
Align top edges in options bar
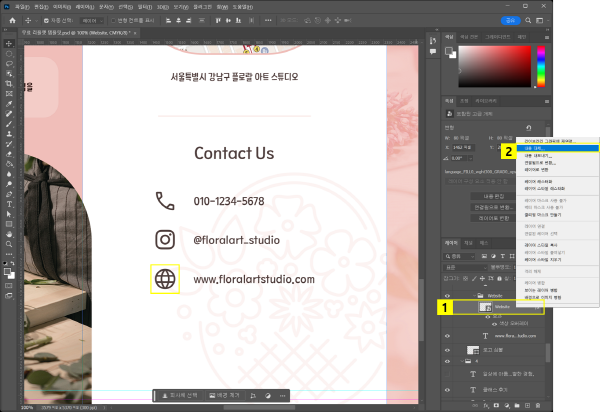218,20
